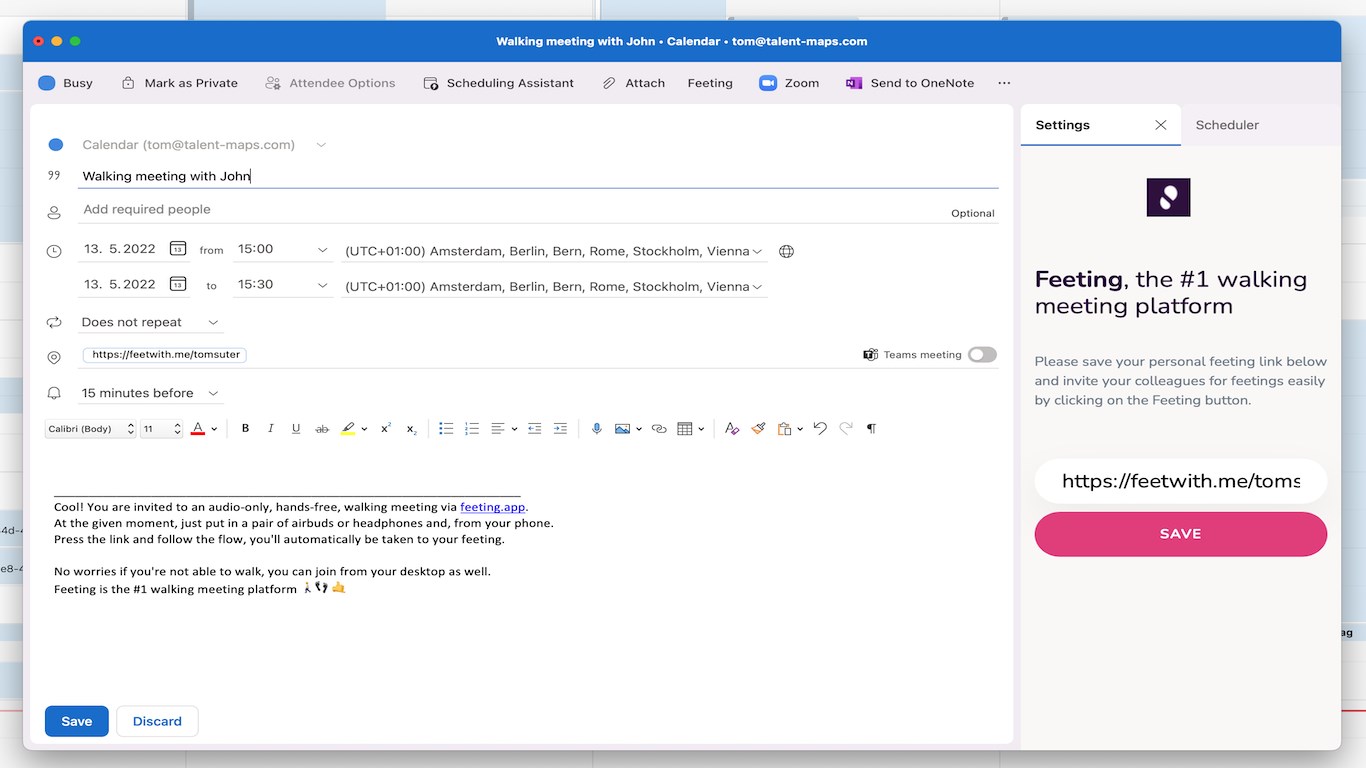Screen dimensions: 1366x768
Task: Insert a numbered list
Action: (472, 429)
